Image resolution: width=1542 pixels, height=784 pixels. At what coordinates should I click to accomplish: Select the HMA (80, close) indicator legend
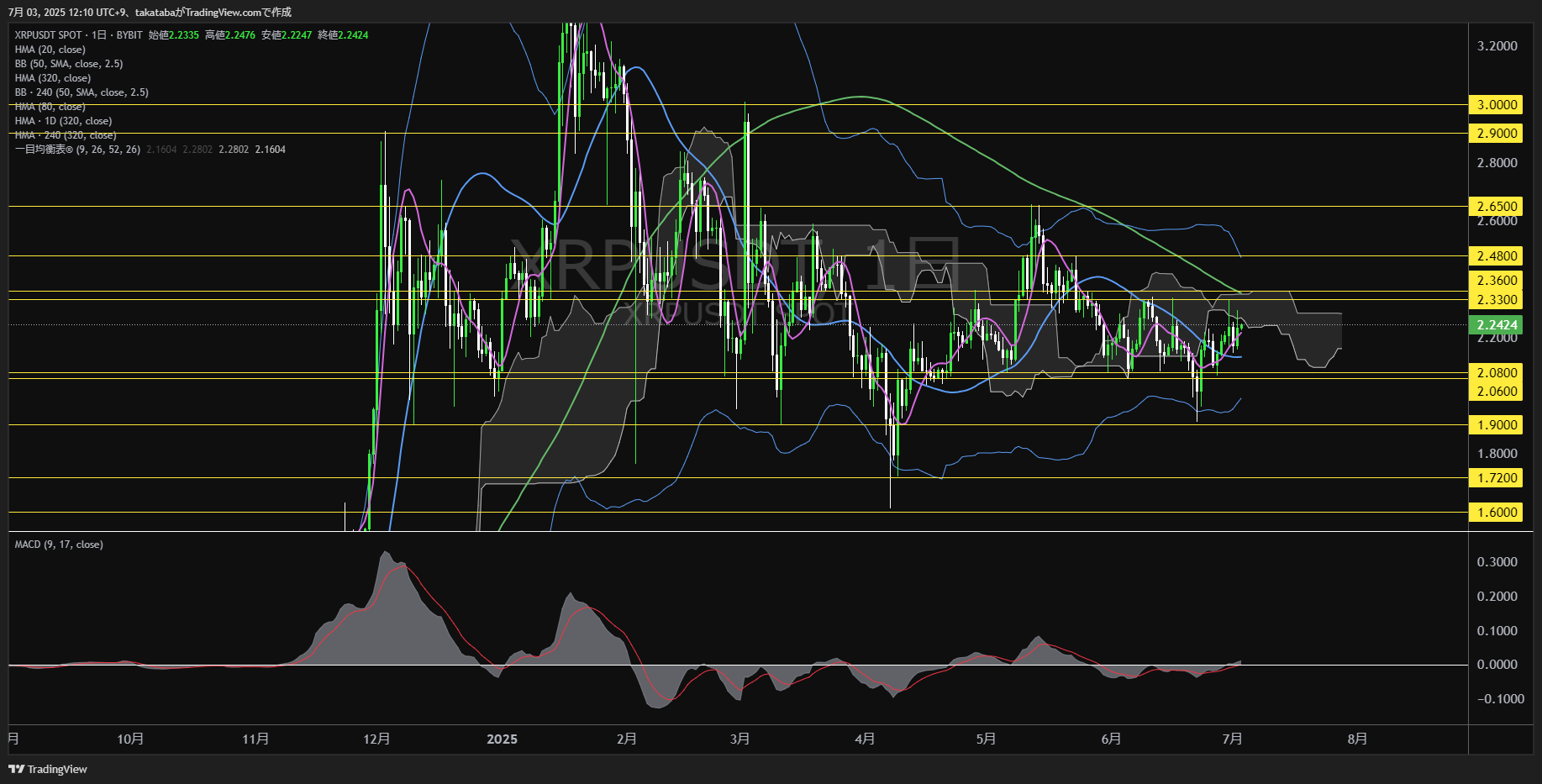point(50,107)
